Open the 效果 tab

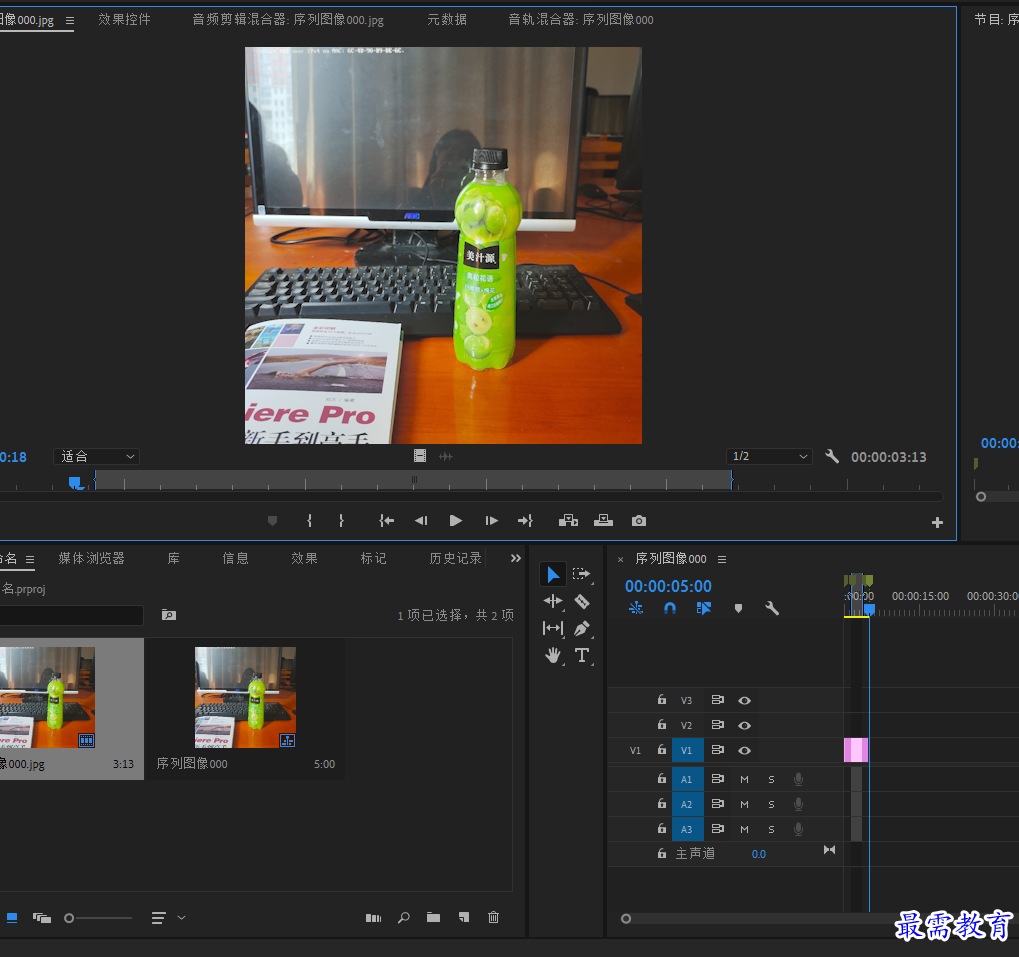pos(304,558)
